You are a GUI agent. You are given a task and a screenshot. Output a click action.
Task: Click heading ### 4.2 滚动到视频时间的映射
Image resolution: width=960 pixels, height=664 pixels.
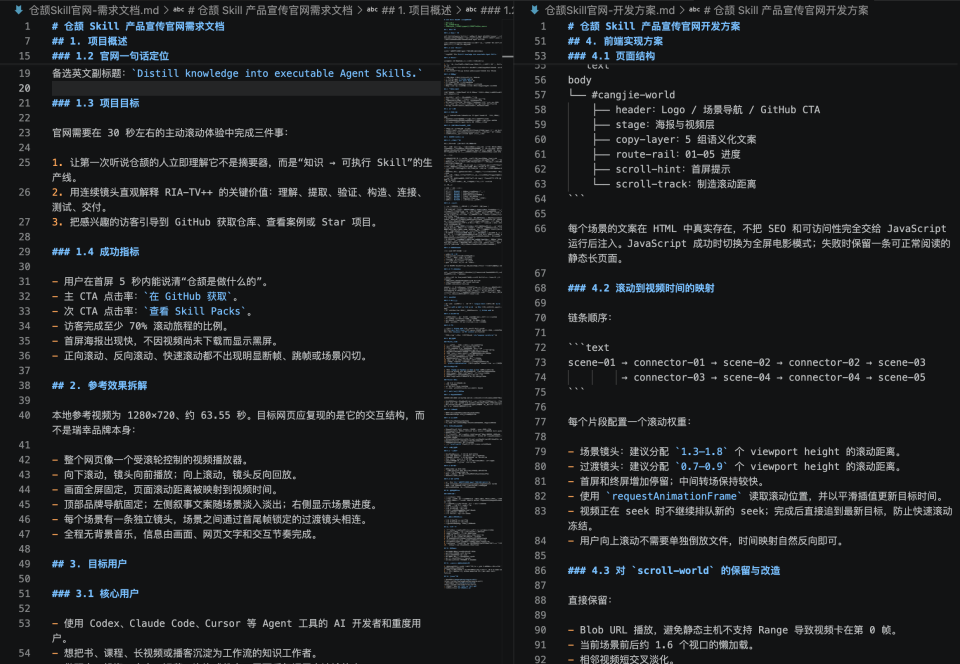(641, 288)
